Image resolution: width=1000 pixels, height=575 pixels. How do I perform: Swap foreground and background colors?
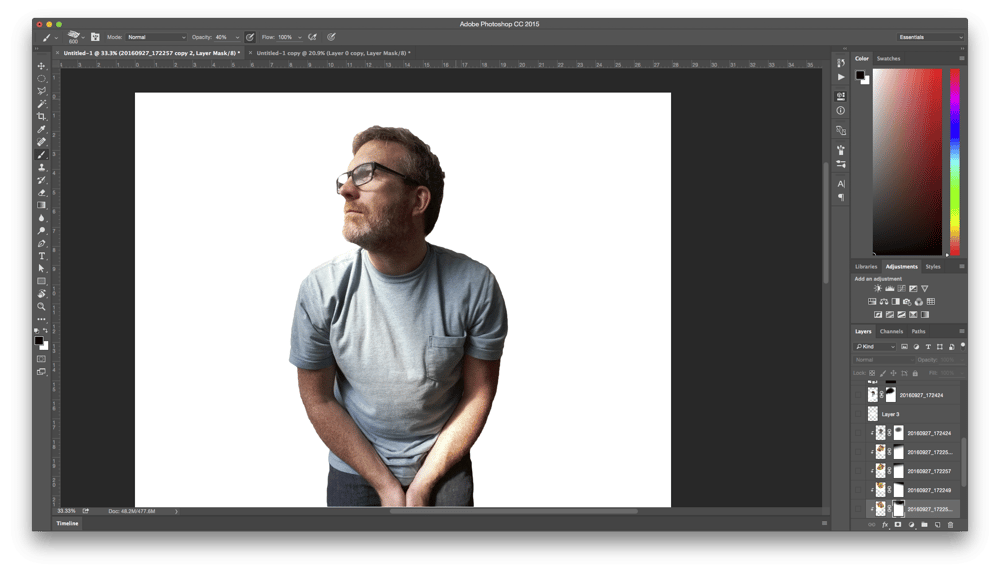pos(46,331)
